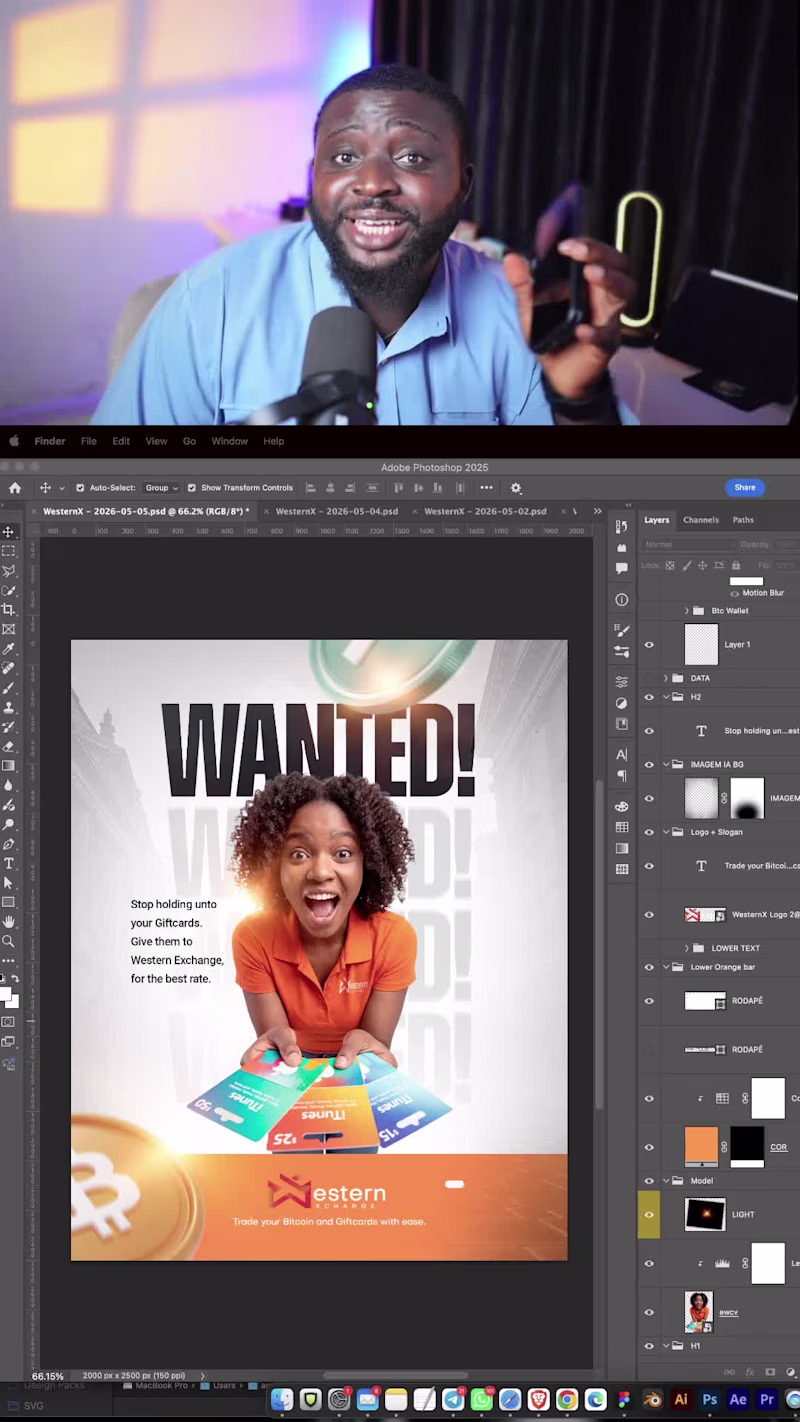
Task: Expand the DATA group
Action: click(666, 678)
